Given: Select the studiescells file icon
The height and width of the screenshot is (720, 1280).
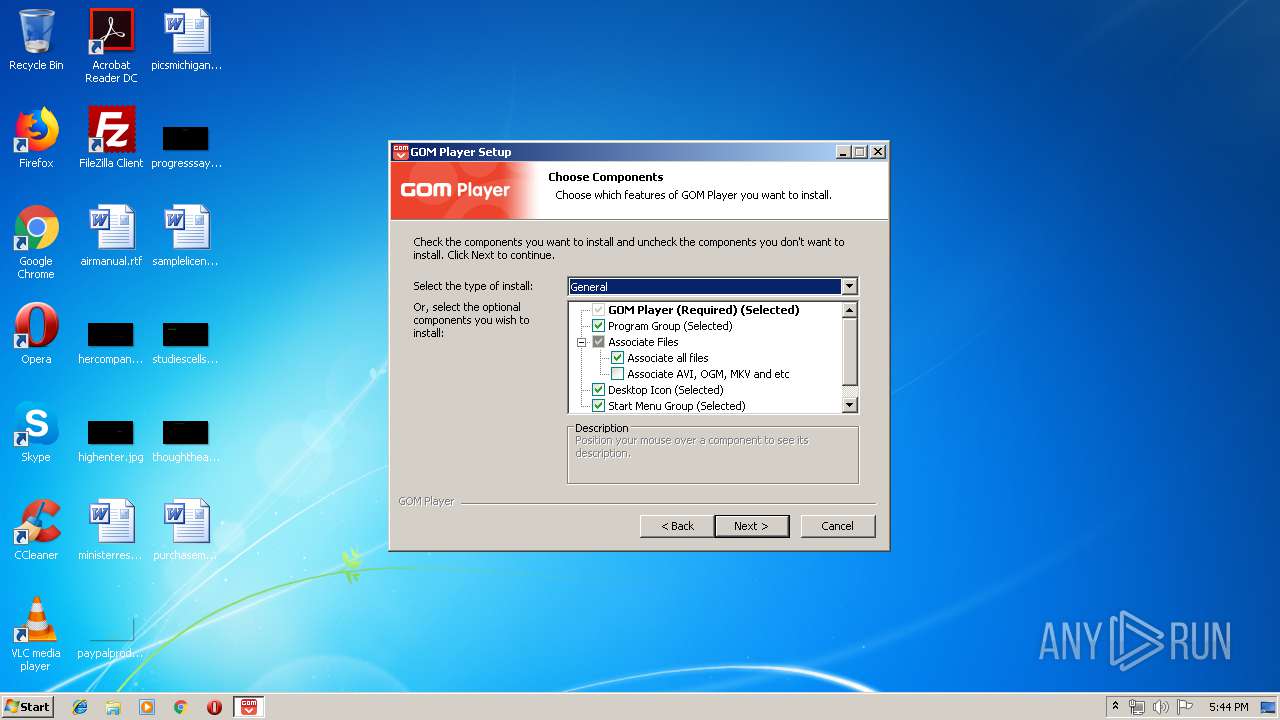Looking at the screenshot, I should pyautogui.click(x=186, y=343).
